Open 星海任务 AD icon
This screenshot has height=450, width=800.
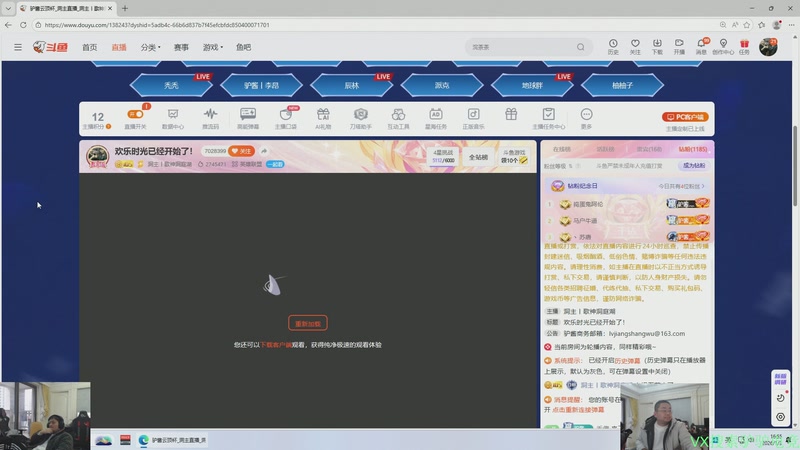click(x=436, y=119)
